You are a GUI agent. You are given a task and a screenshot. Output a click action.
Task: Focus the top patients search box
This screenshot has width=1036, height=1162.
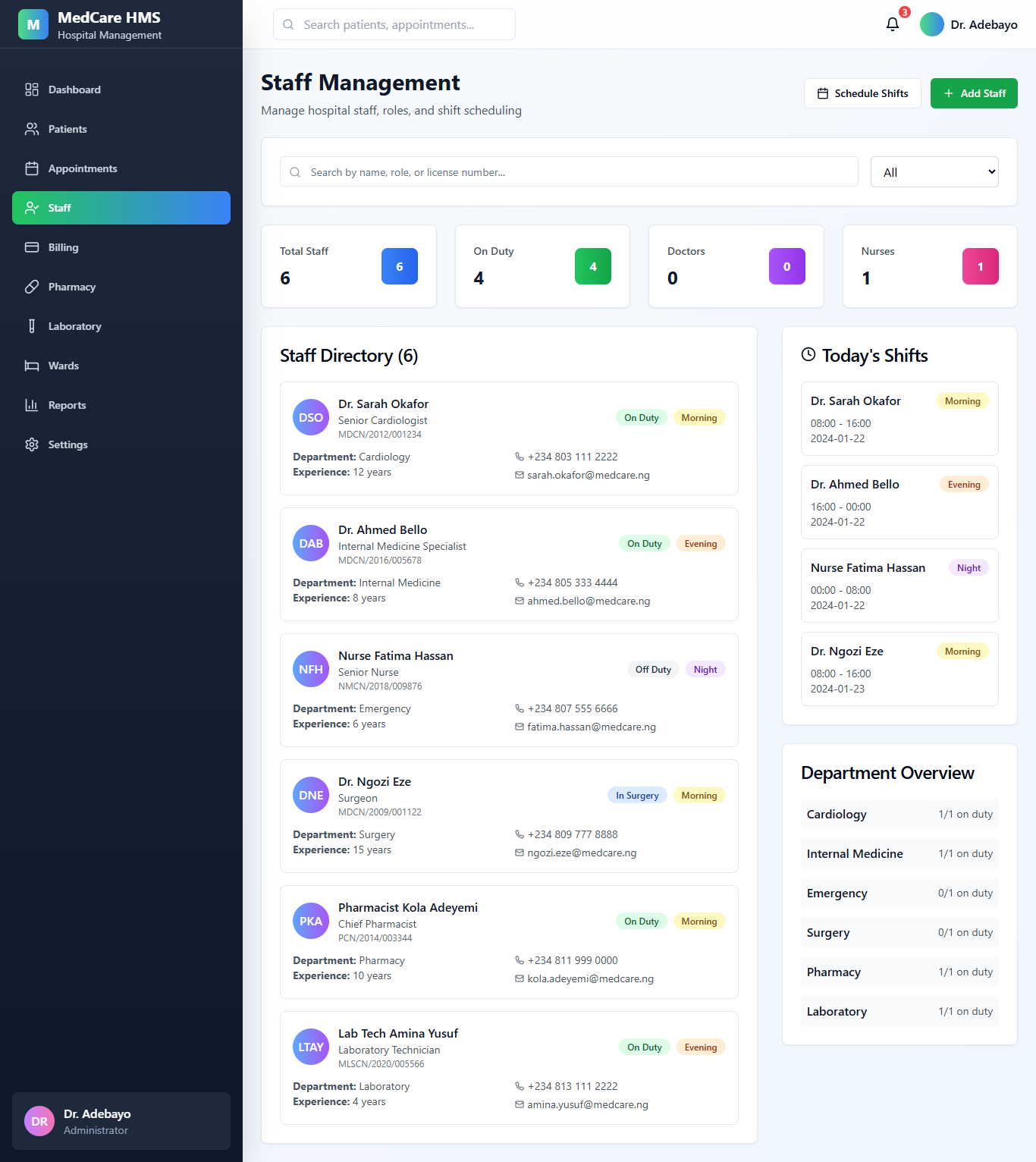tap(394, 24)
